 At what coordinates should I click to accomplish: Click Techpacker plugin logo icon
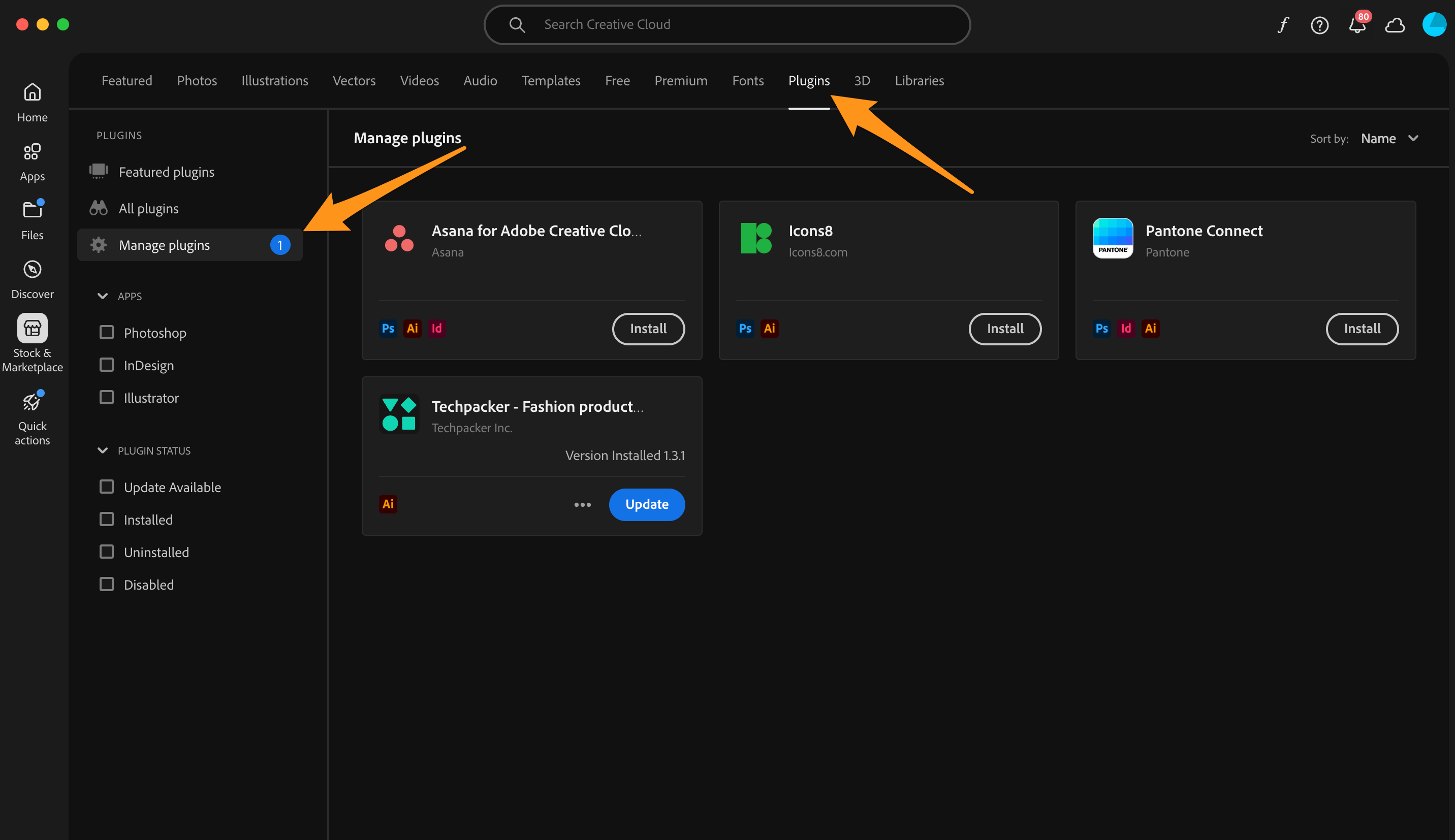[399, 414]
